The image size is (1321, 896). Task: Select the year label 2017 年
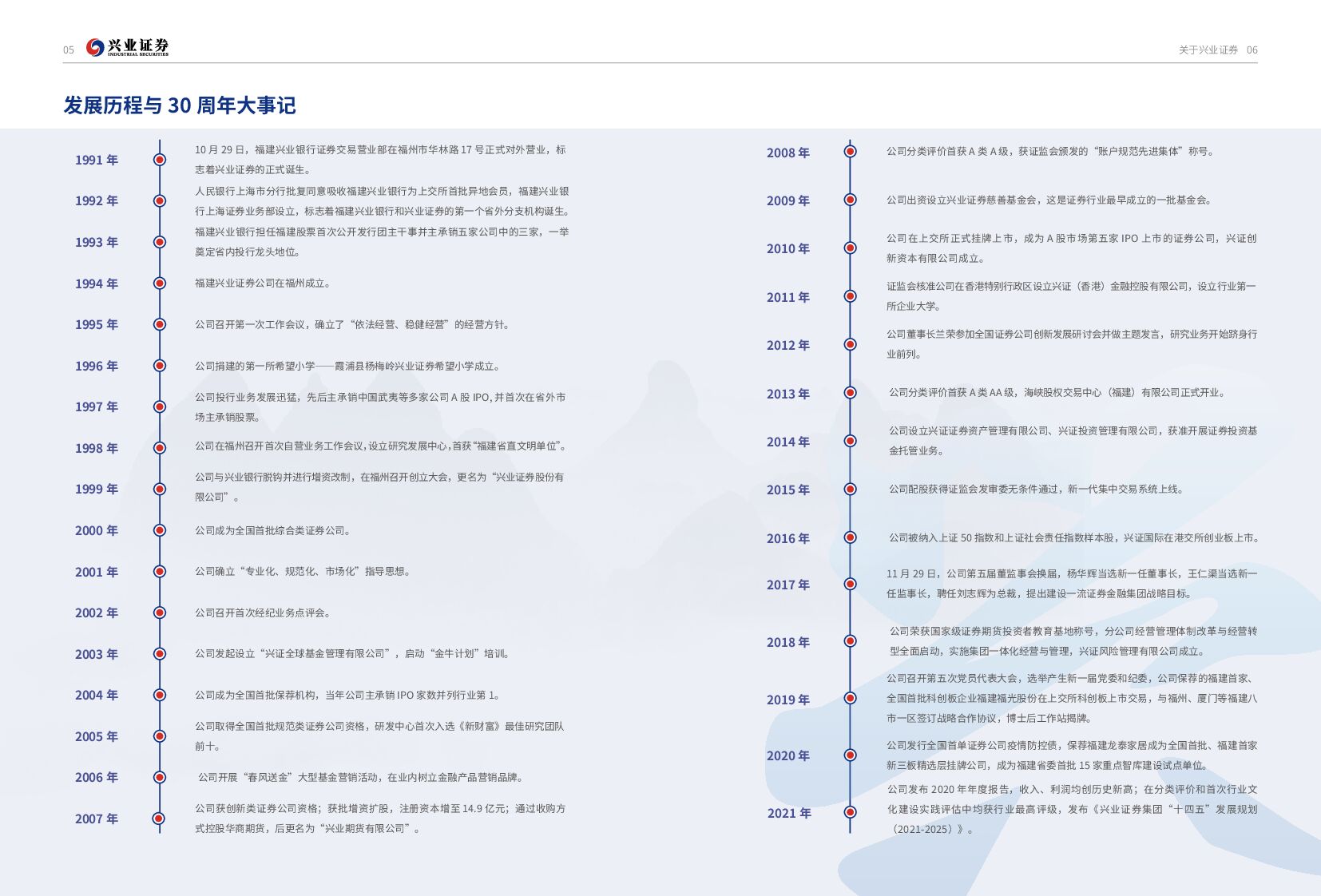tap(788, 585)
